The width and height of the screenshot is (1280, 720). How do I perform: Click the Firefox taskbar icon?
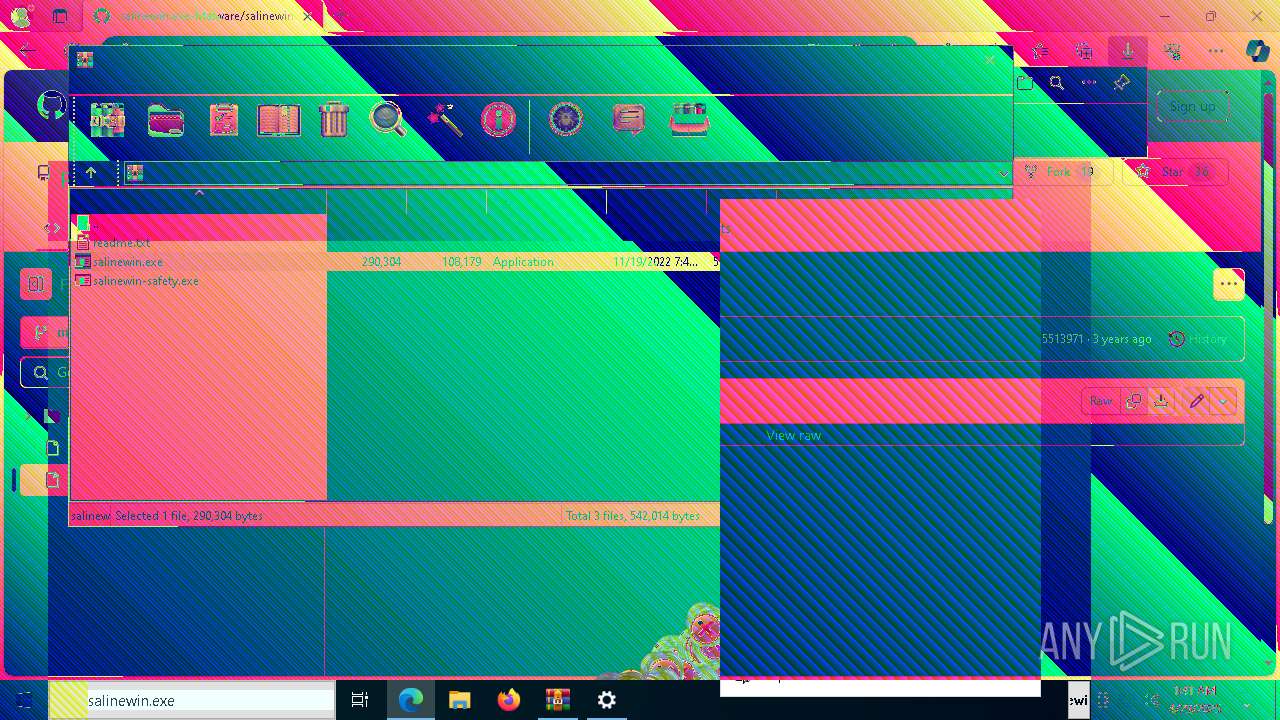[x=509, y=700]
